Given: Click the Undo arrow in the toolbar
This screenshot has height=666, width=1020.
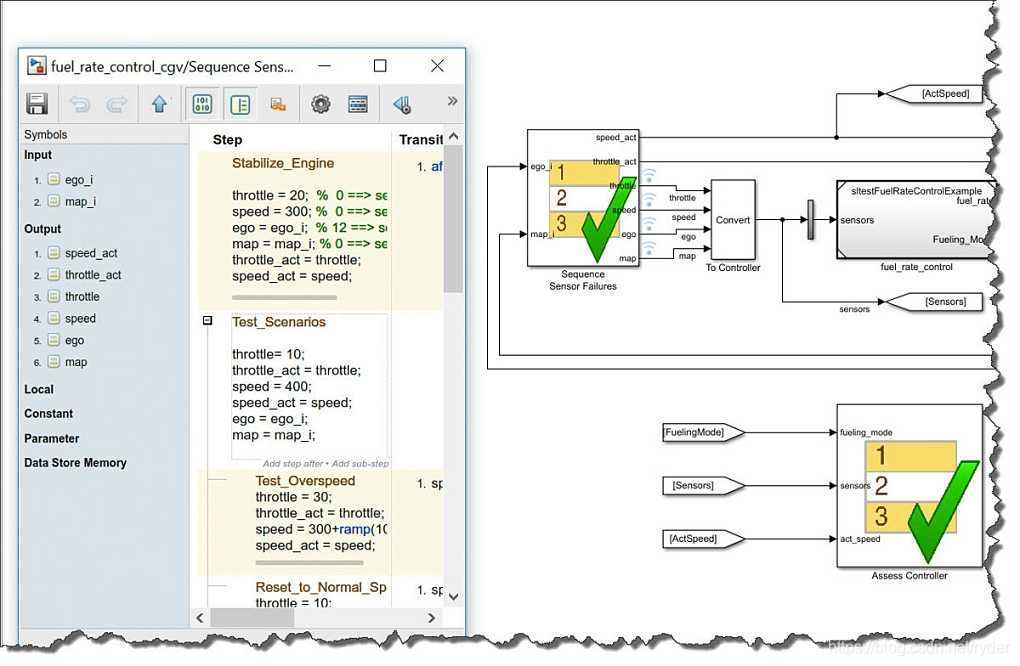Looking at the screenshot, I should tap(79, 104).
